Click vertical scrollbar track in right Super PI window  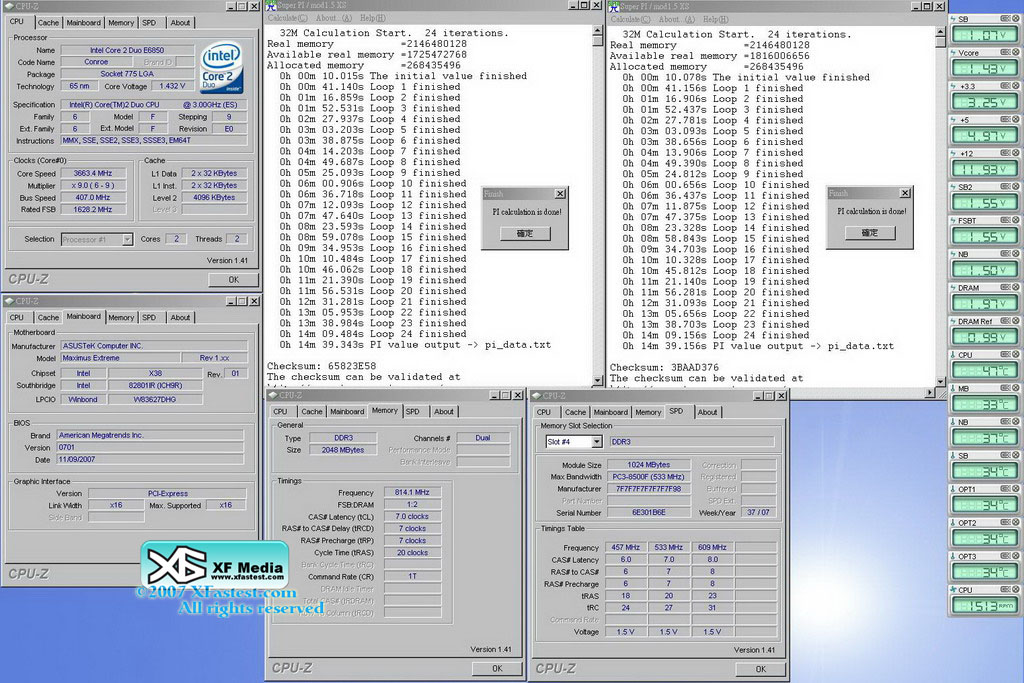pyautogui.click(x=940, y=200)
